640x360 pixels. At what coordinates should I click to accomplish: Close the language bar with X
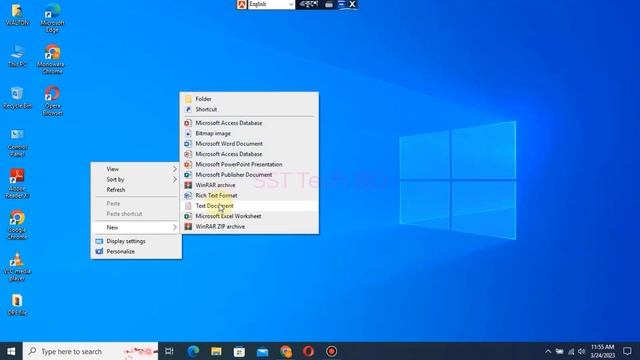point(352,4)
